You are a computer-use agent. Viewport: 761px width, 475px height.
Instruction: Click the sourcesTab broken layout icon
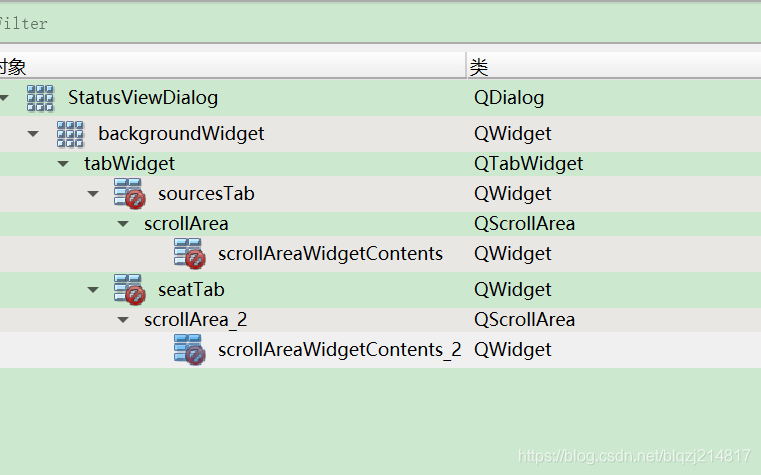[129, 194]
